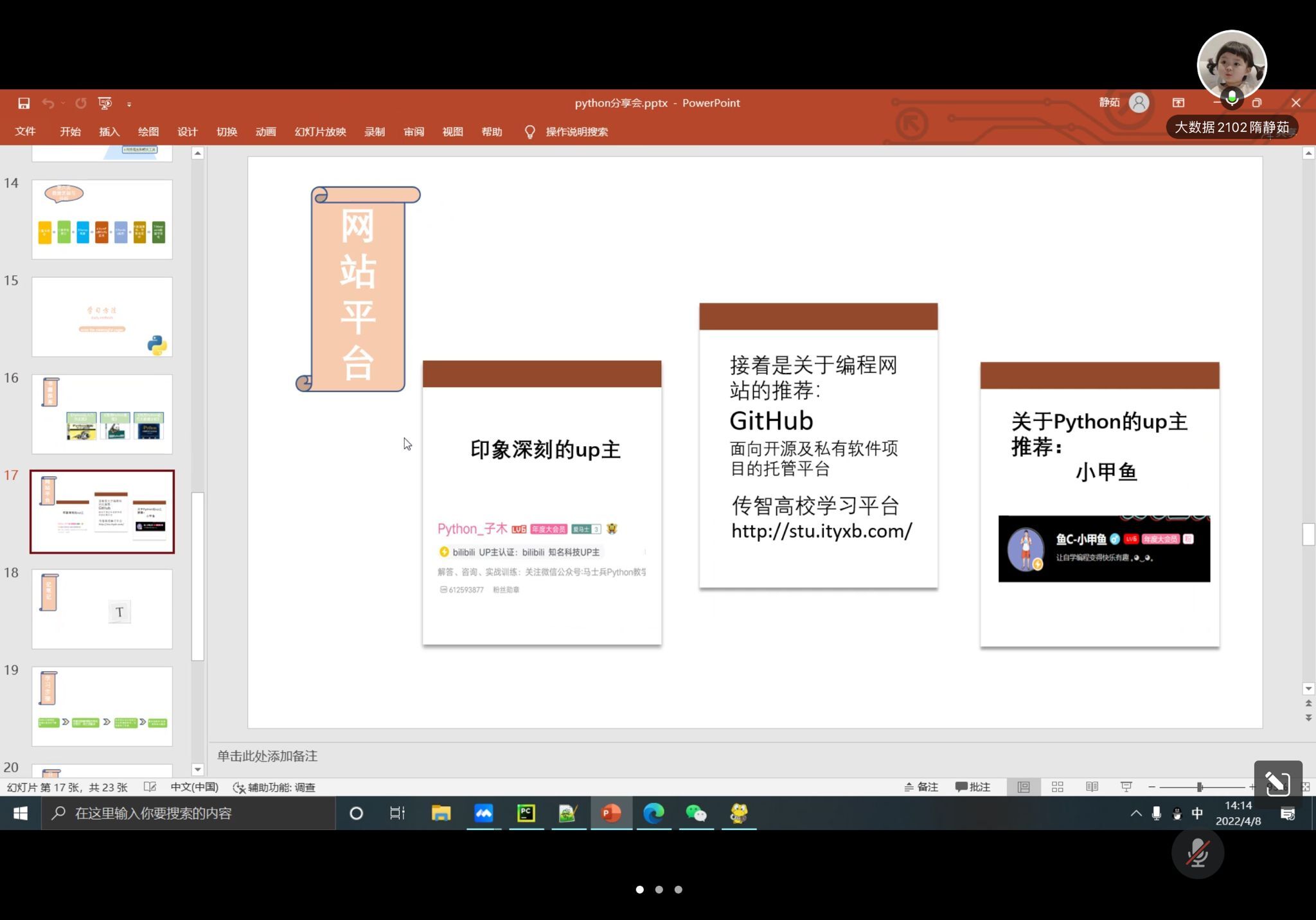Click the spell check icon in status bar
The image size is (1316, 920).
150,787
